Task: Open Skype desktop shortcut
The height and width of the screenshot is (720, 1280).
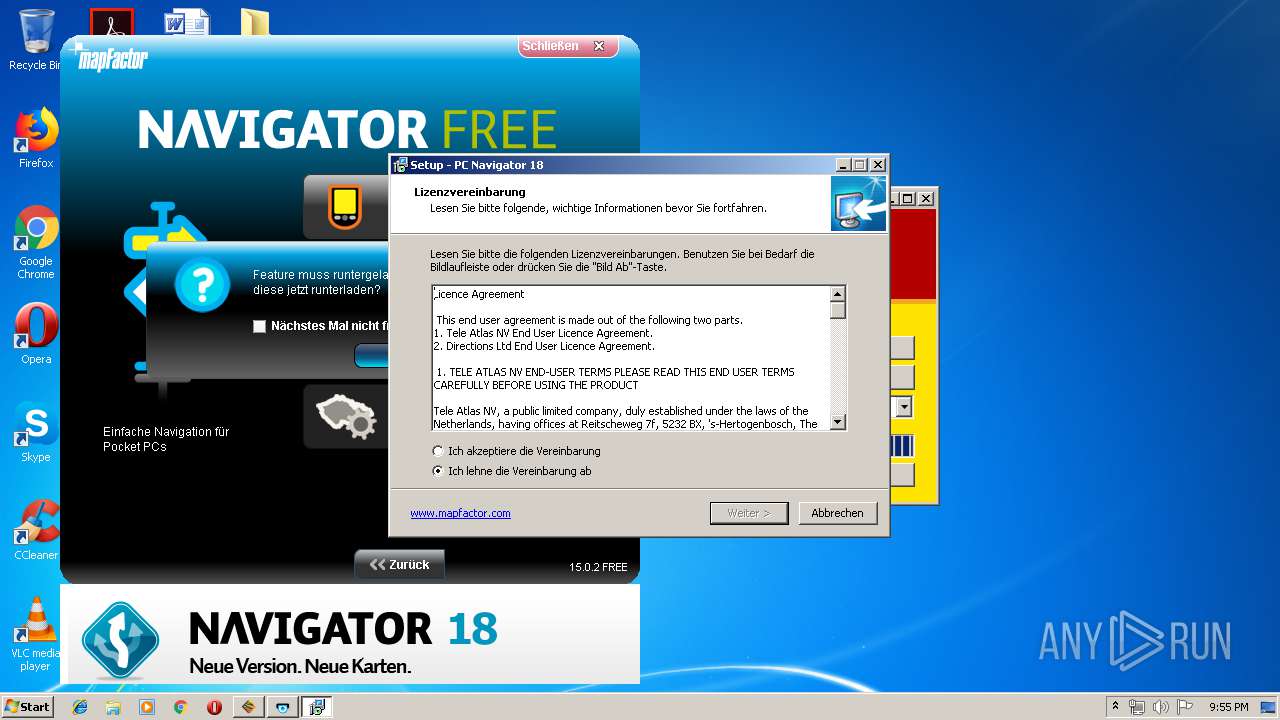Action: [36, 432]
